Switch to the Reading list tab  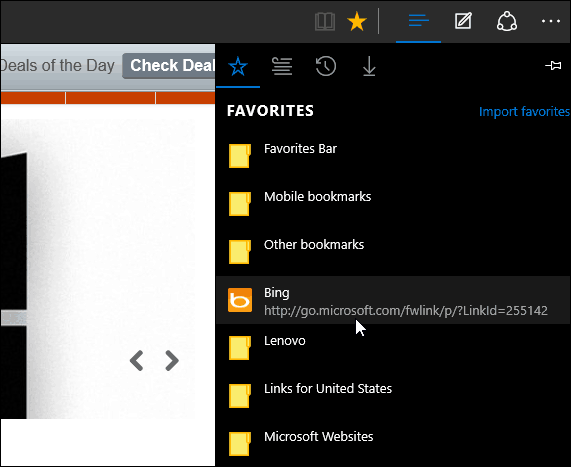(x=282, y=66)
